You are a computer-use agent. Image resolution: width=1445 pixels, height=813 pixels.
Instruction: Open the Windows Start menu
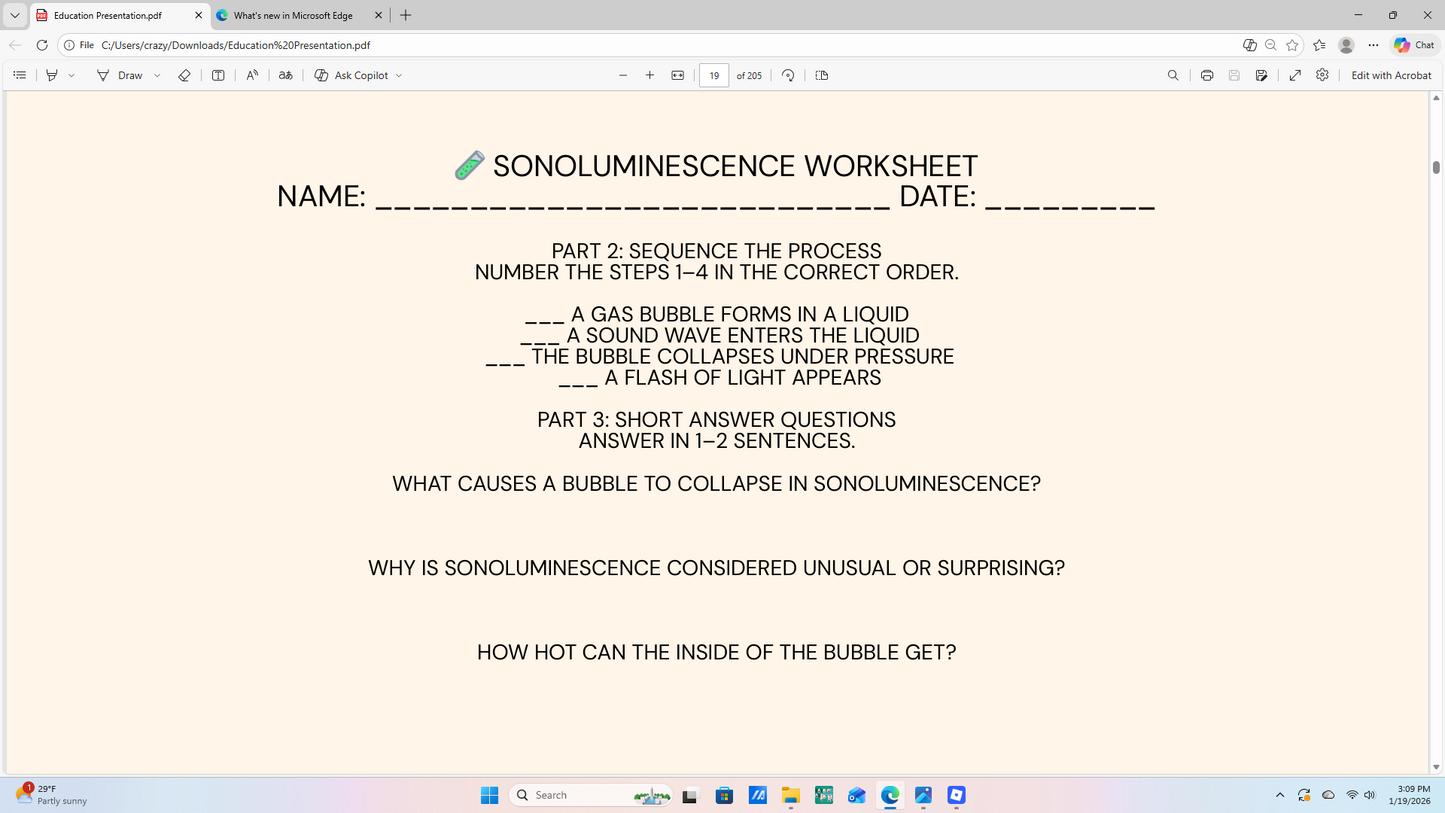pyautogui.click(x=489, y=795)
